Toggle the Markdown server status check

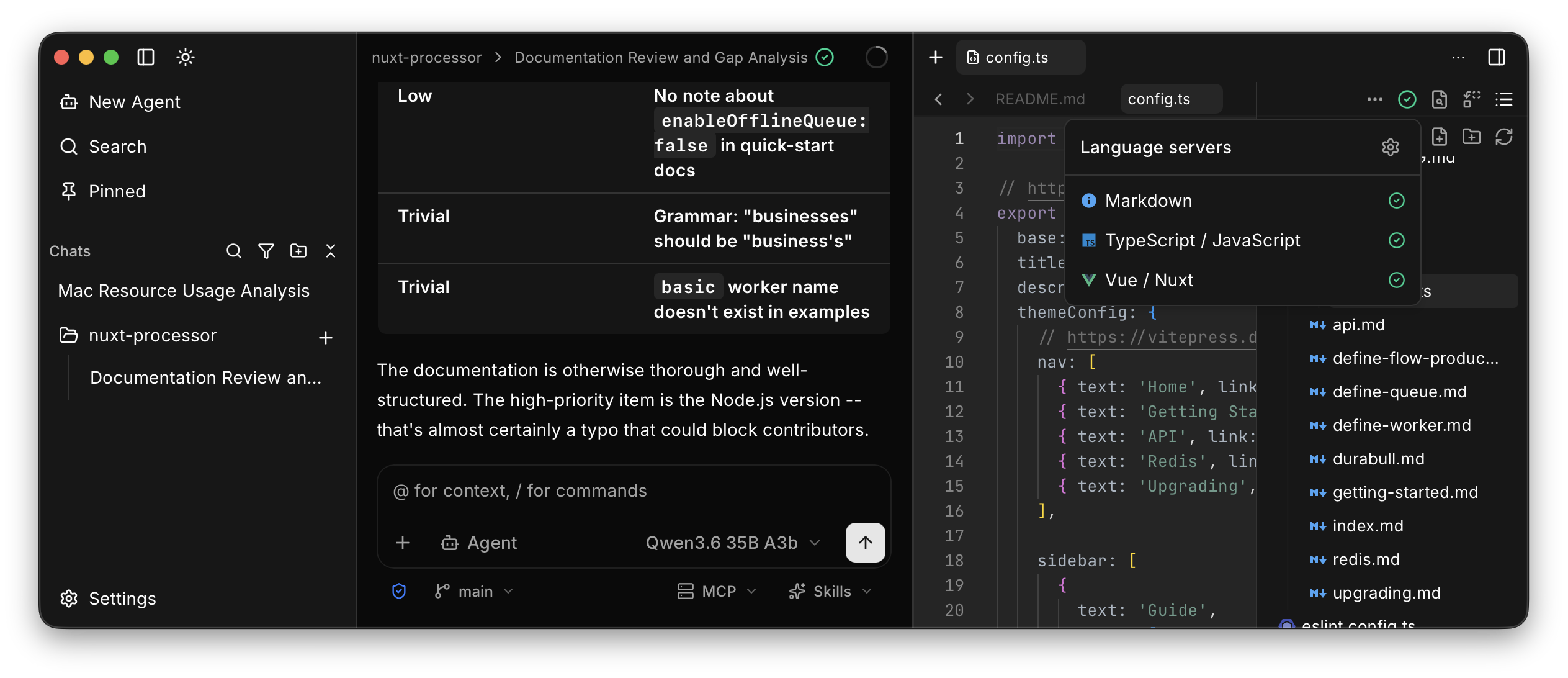1397,201
